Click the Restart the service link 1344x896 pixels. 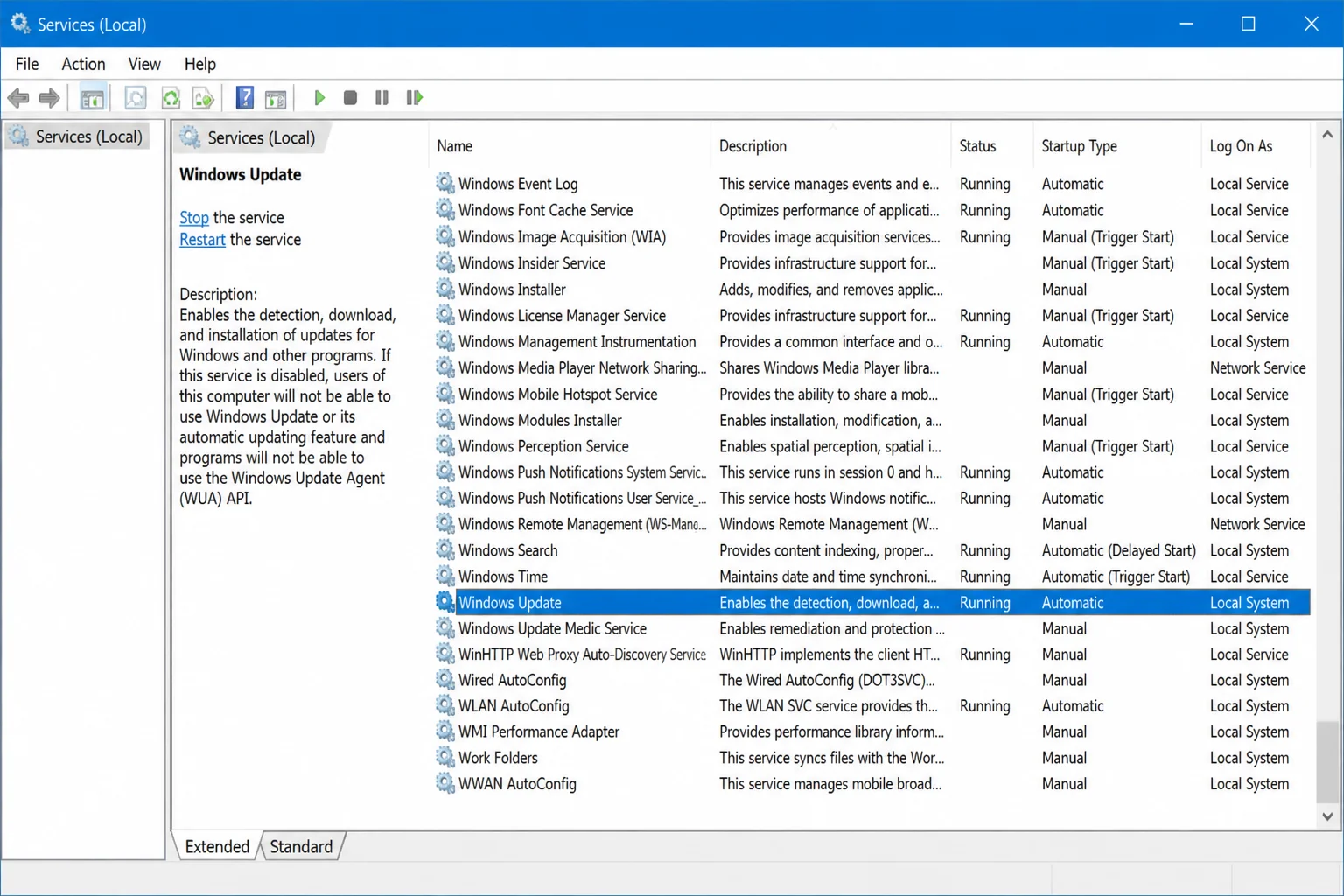202,239
